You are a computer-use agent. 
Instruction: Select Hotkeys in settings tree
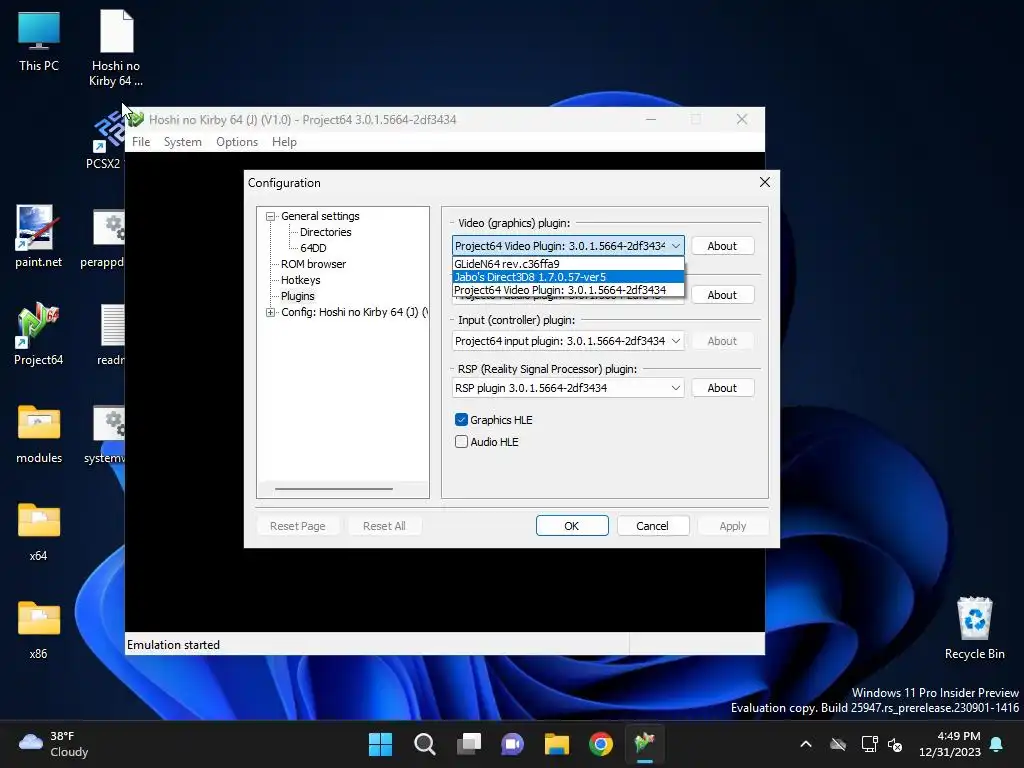pos(300,280)
